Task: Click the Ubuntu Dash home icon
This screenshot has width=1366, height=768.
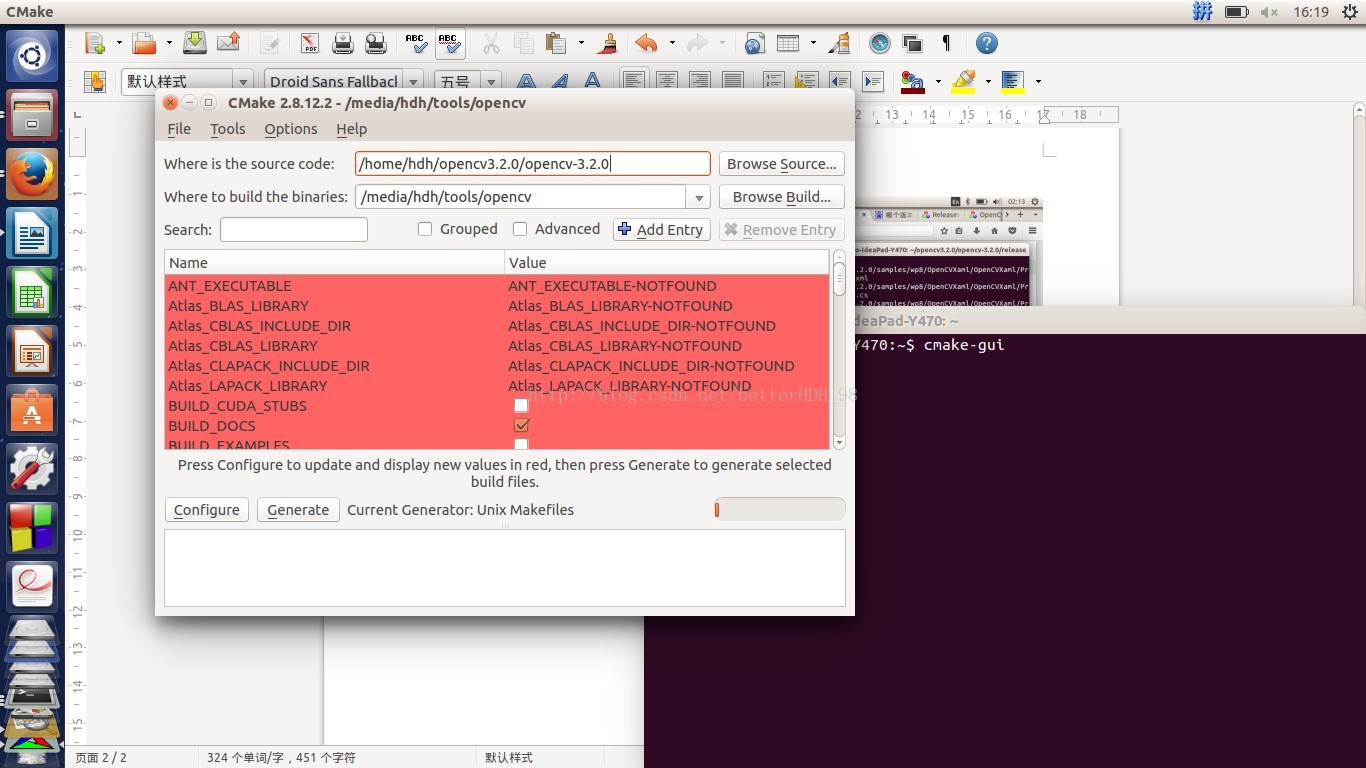Action: click(x=32, y=56)
